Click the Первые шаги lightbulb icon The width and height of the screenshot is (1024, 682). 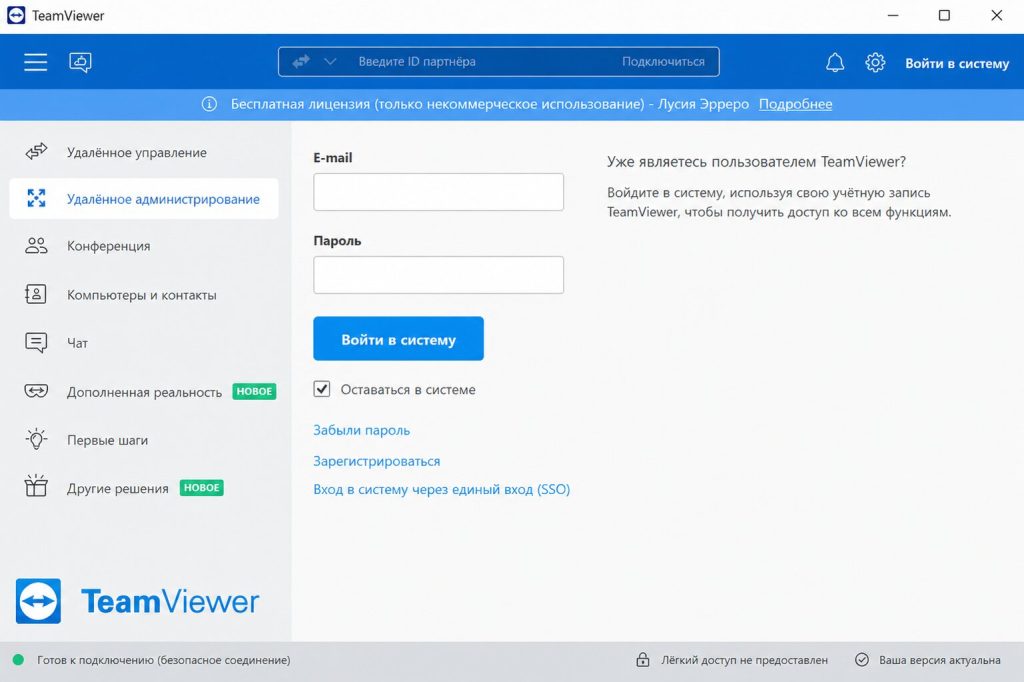pyautogui.click(x=36, y=439)
